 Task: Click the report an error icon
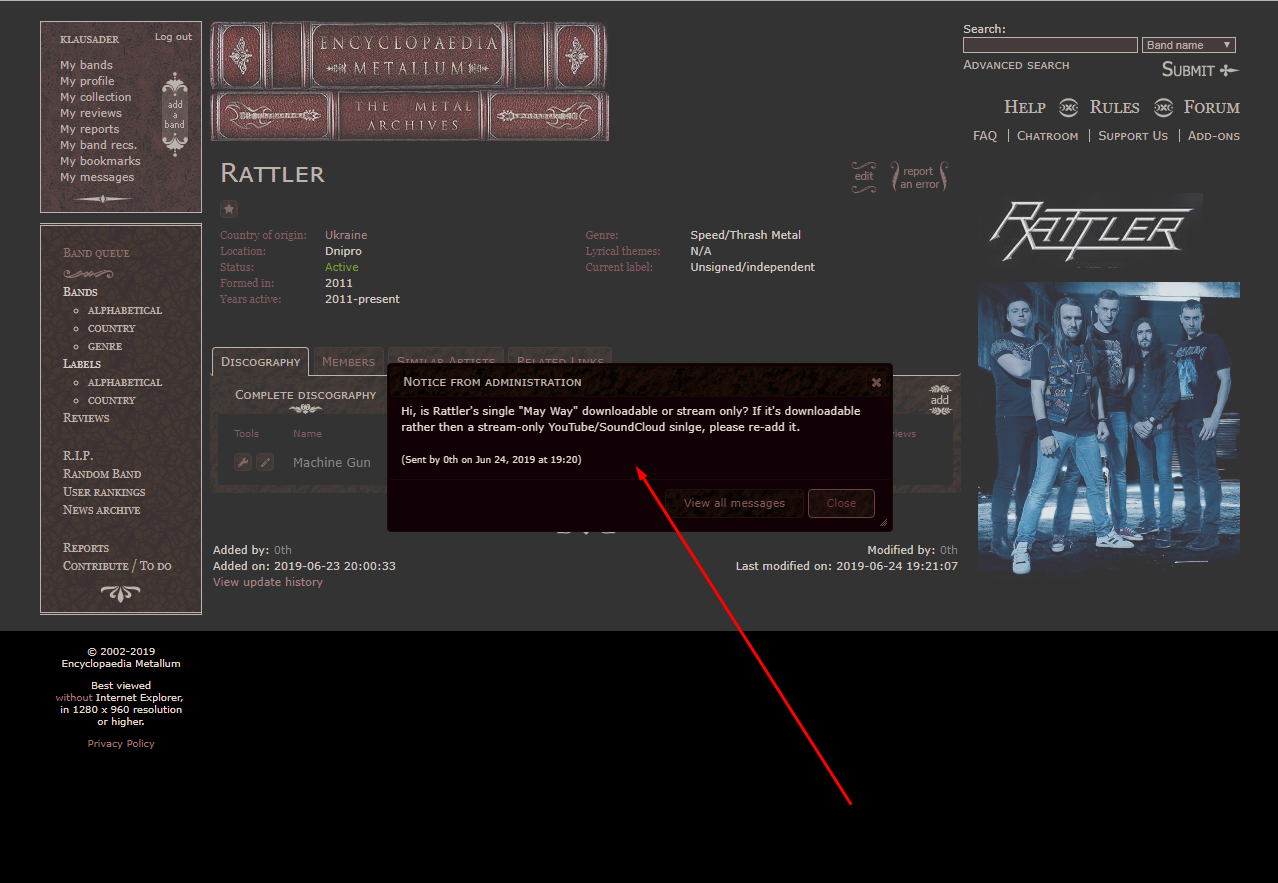tap(918, 177)
